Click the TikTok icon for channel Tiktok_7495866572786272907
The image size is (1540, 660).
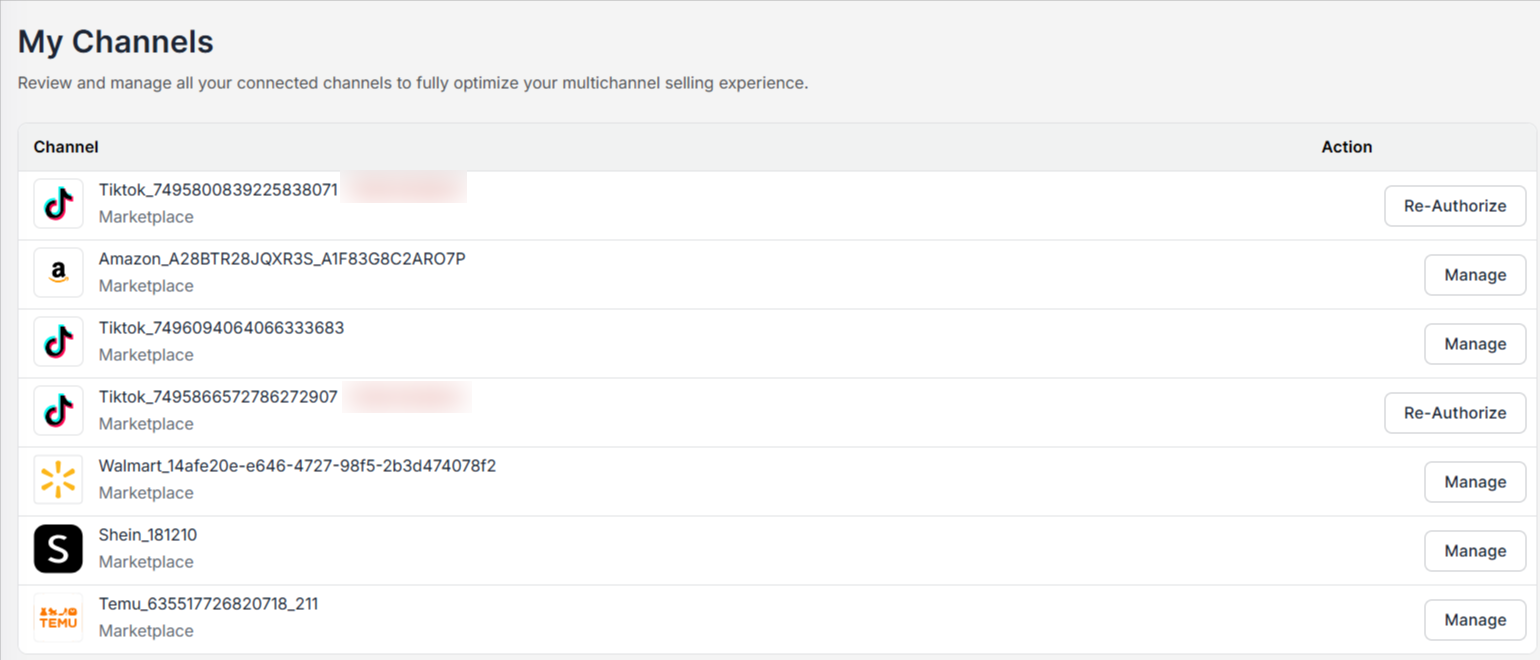click(58, 411)
